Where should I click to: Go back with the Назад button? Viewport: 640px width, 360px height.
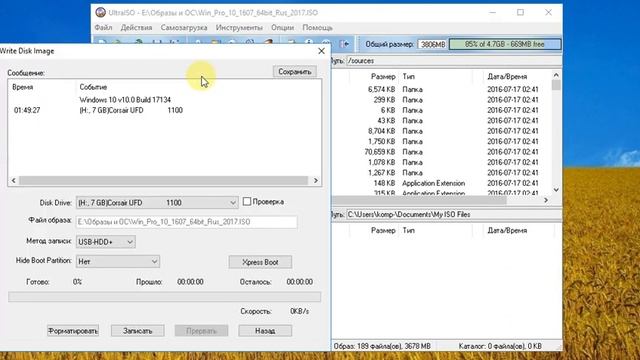pyautogui.click(x=265, y=331)
